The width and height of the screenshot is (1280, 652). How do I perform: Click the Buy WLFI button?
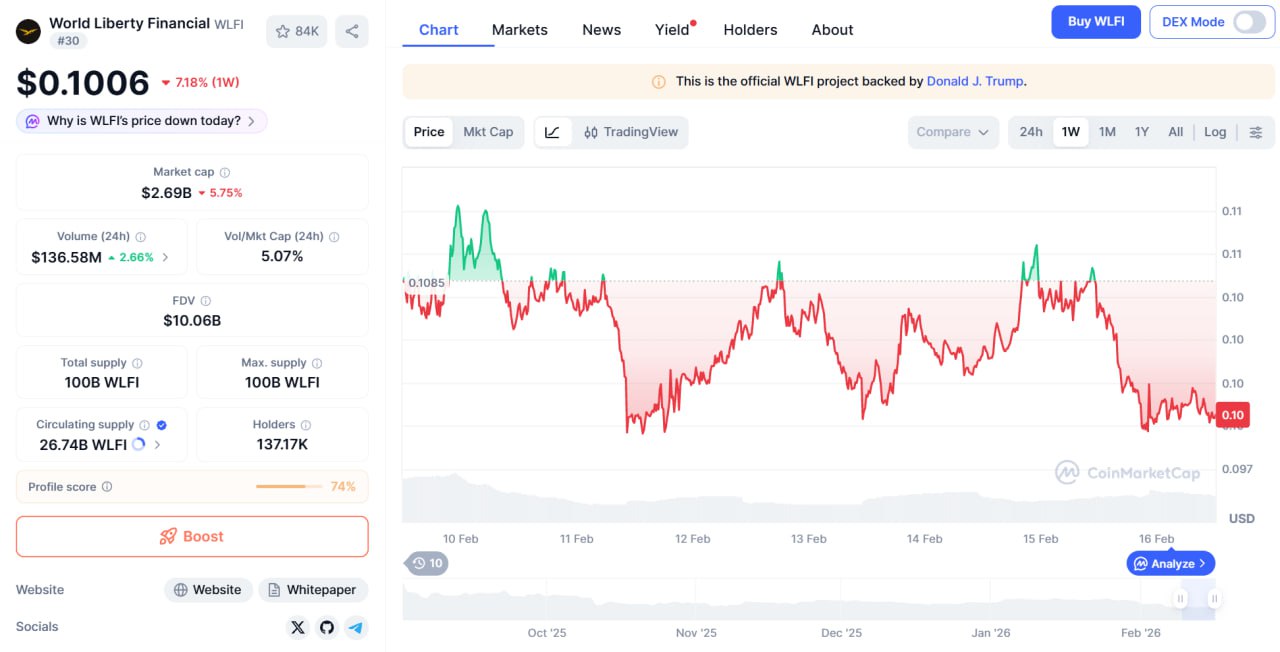click(1095, 22)
